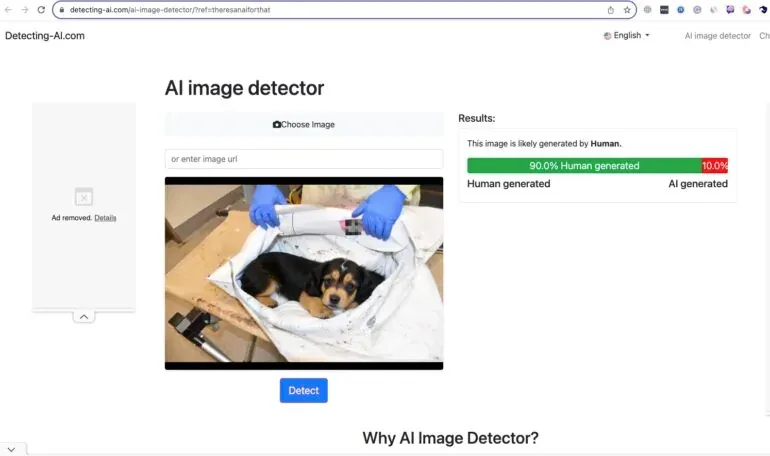Click the broken ad placeholder icon

83,197
